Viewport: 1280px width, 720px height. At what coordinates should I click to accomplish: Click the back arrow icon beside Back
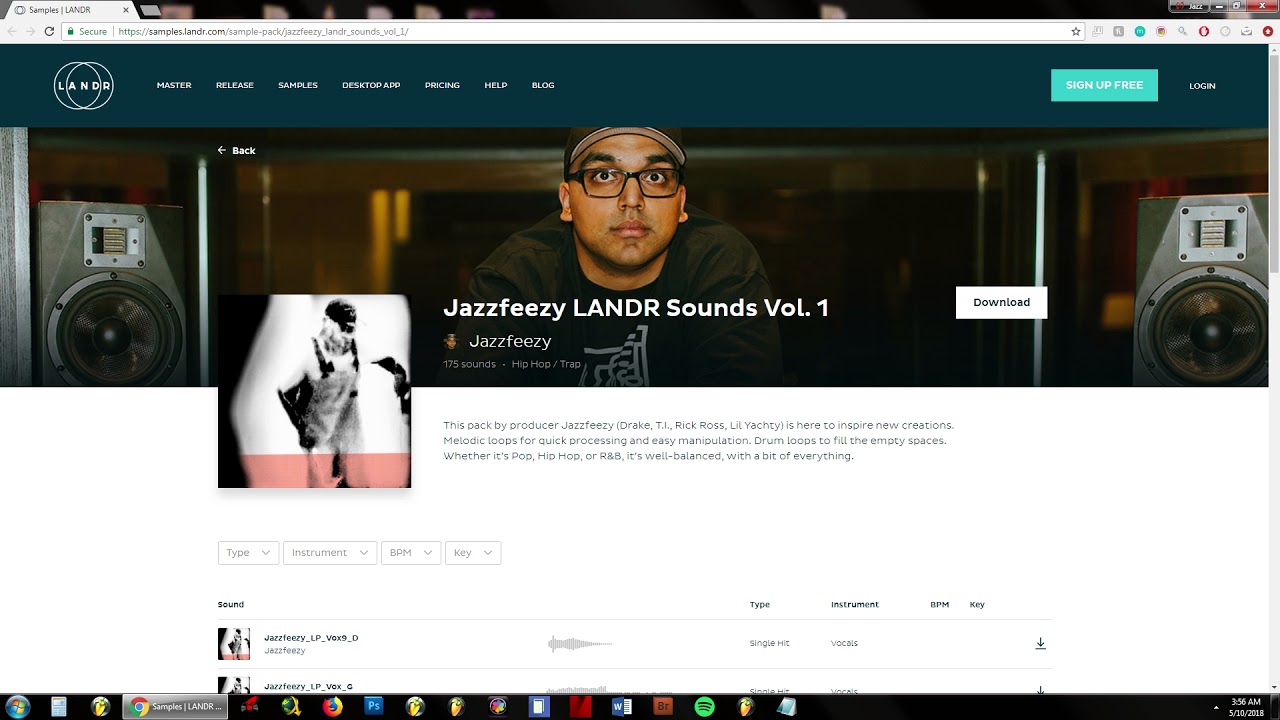(x=222, y=150)
